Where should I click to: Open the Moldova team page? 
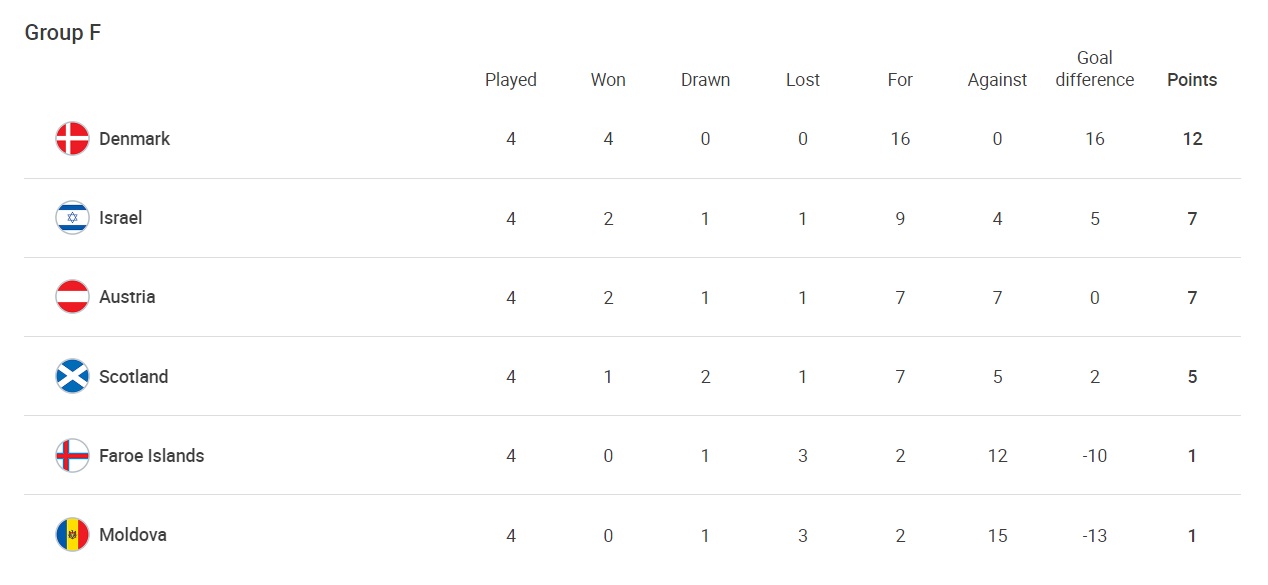(132, 535)
